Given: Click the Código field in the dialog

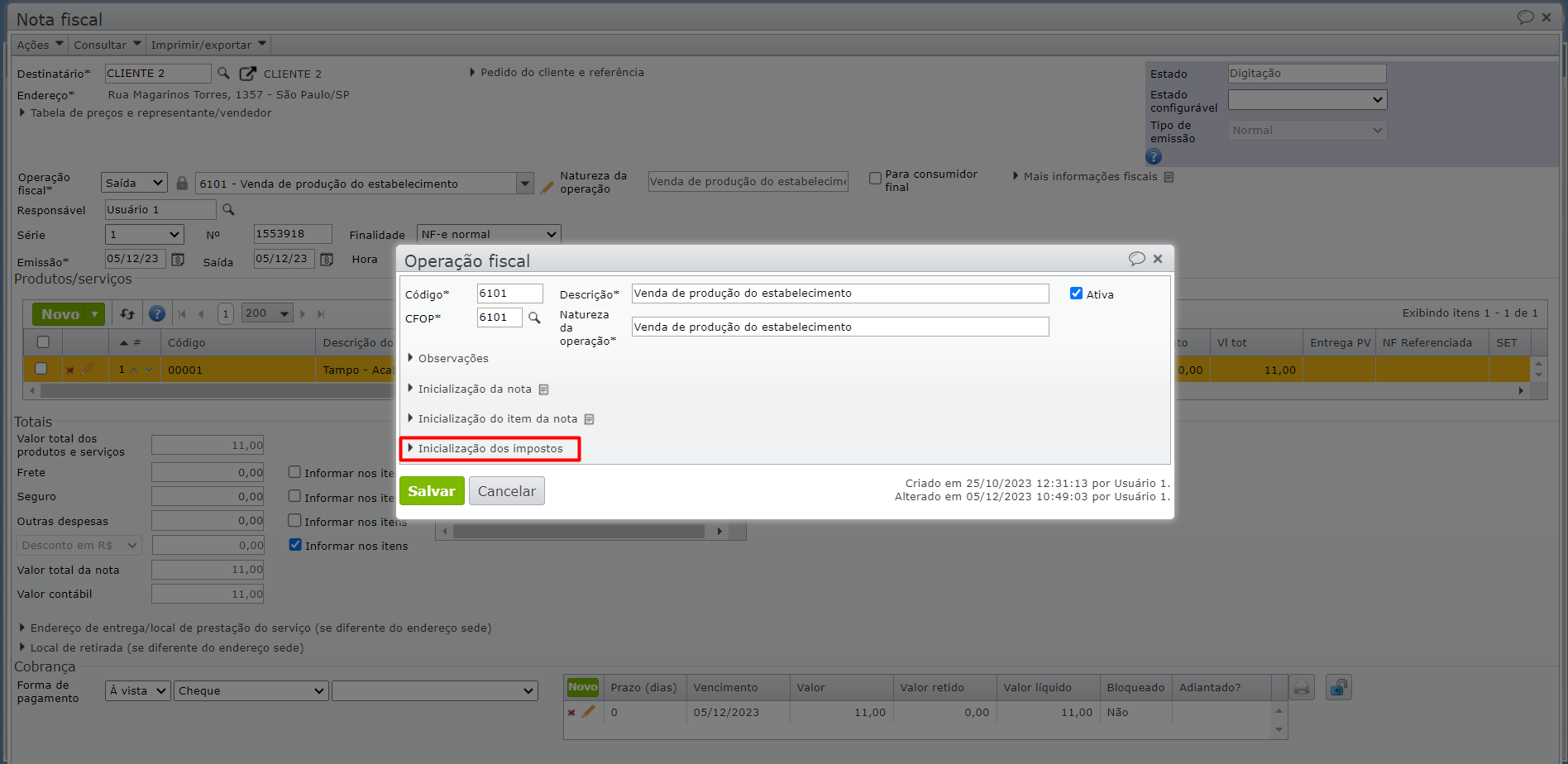Looking at the screenshot, I should [510, 294].
